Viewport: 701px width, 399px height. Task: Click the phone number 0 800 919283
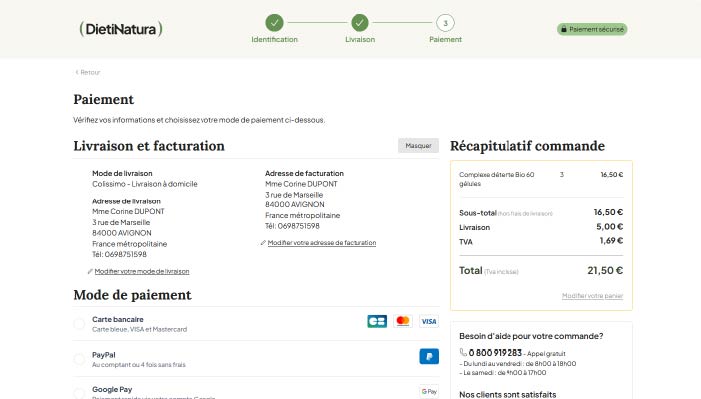tap(495, 353)
